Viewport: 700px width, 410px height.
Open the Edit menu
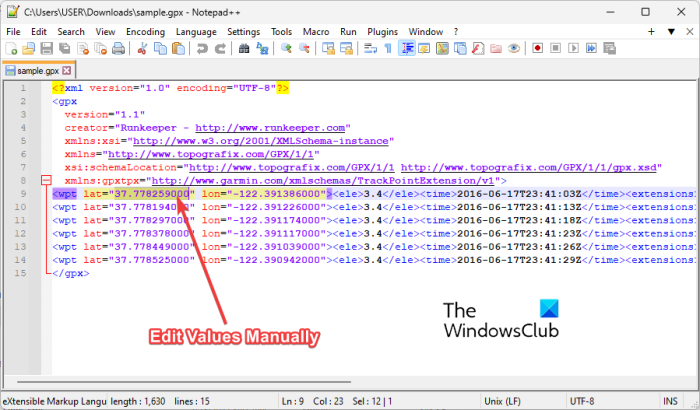pos(39,32)
